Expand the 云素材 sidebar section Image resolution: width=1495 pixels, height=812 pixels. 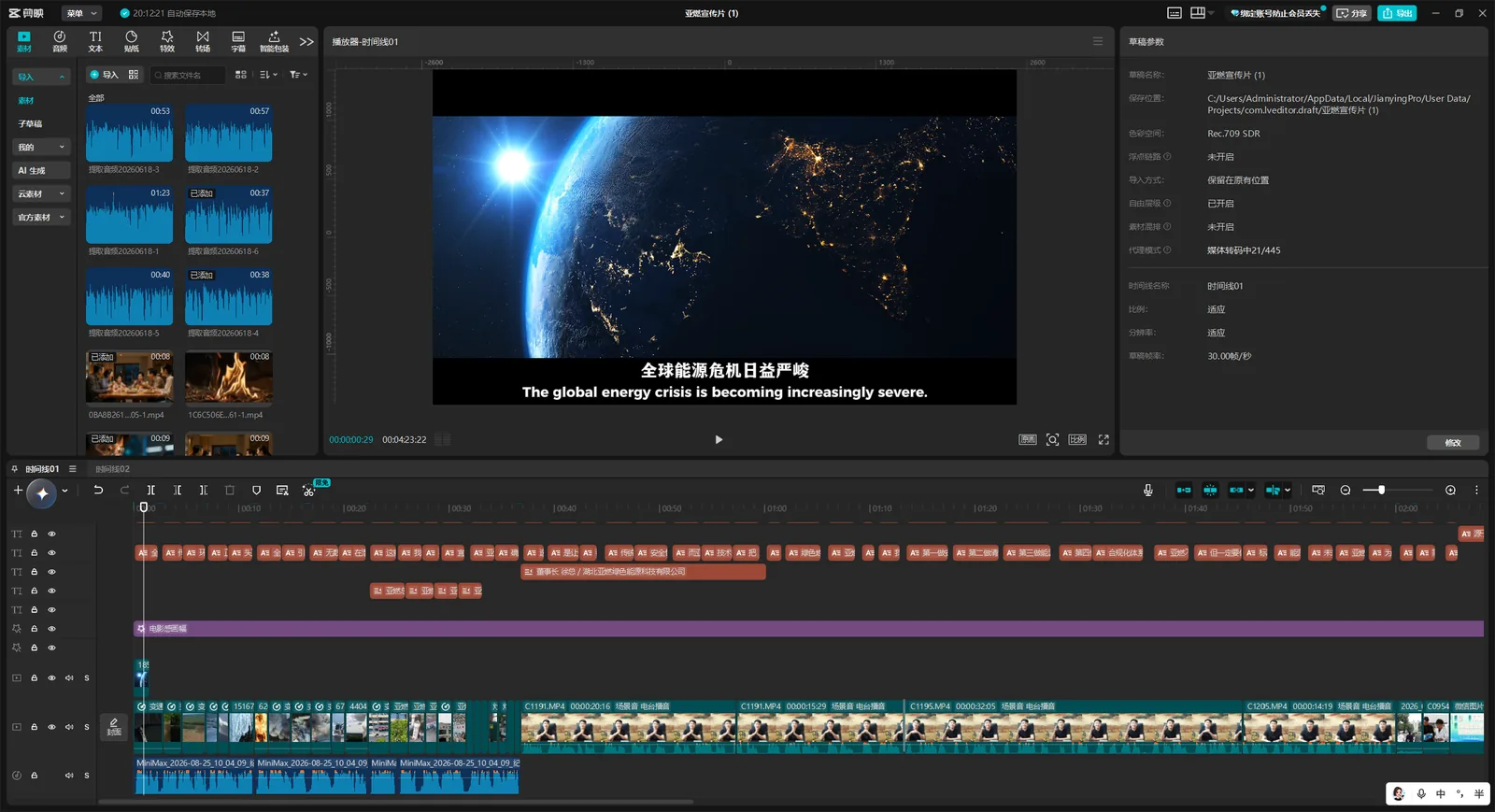41,193
